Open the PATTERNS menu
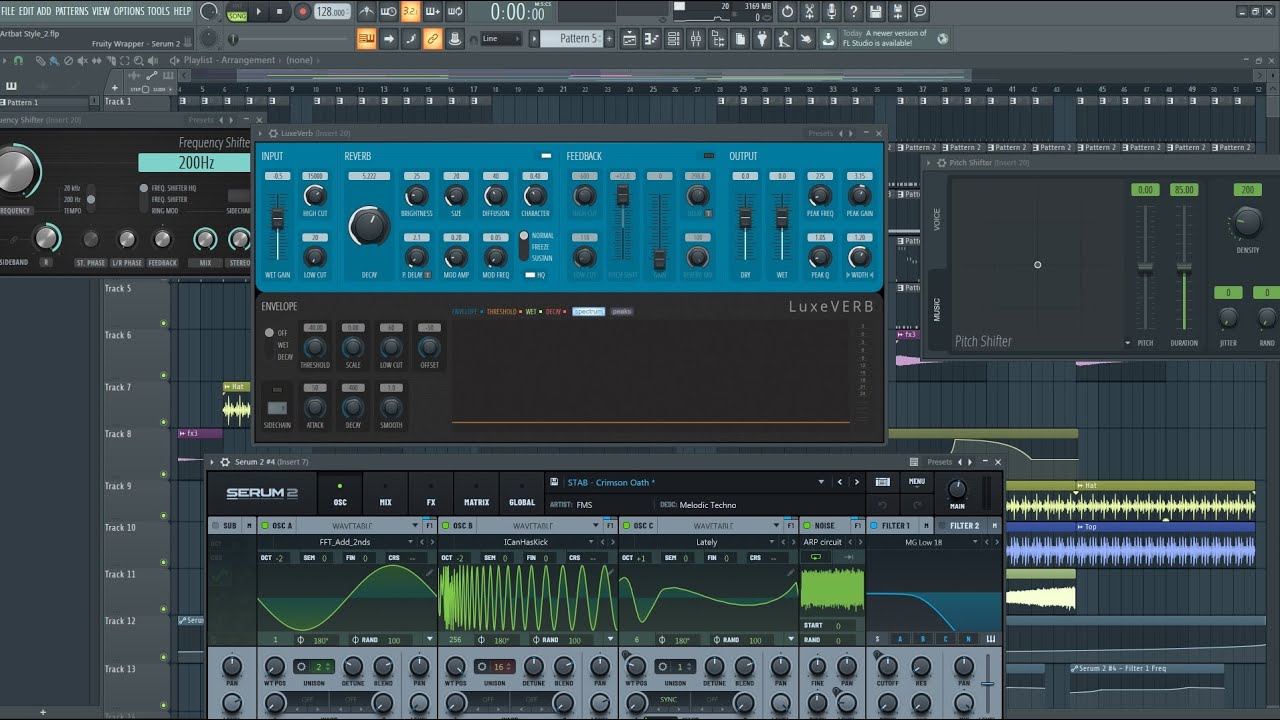Image resolution: width=1280 pixels, height=720 pixels. [x=71, y=11]
